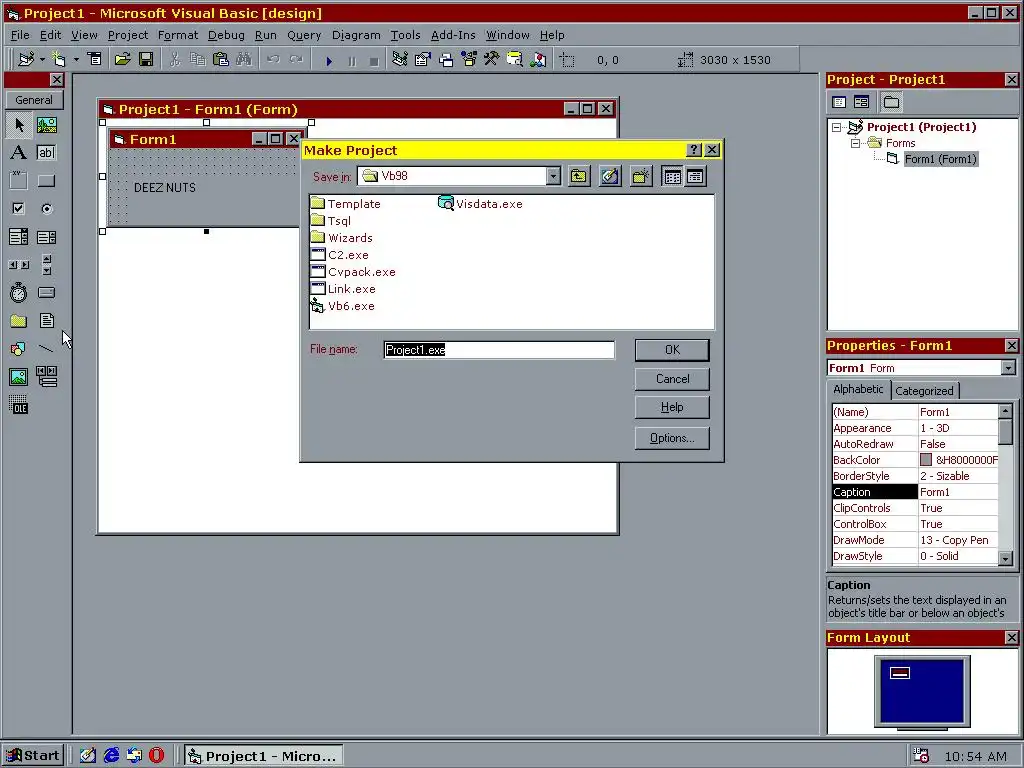Click View Object in the Project panel
The height and width of the screenshot is (768, 1024).
coord(861,102)
